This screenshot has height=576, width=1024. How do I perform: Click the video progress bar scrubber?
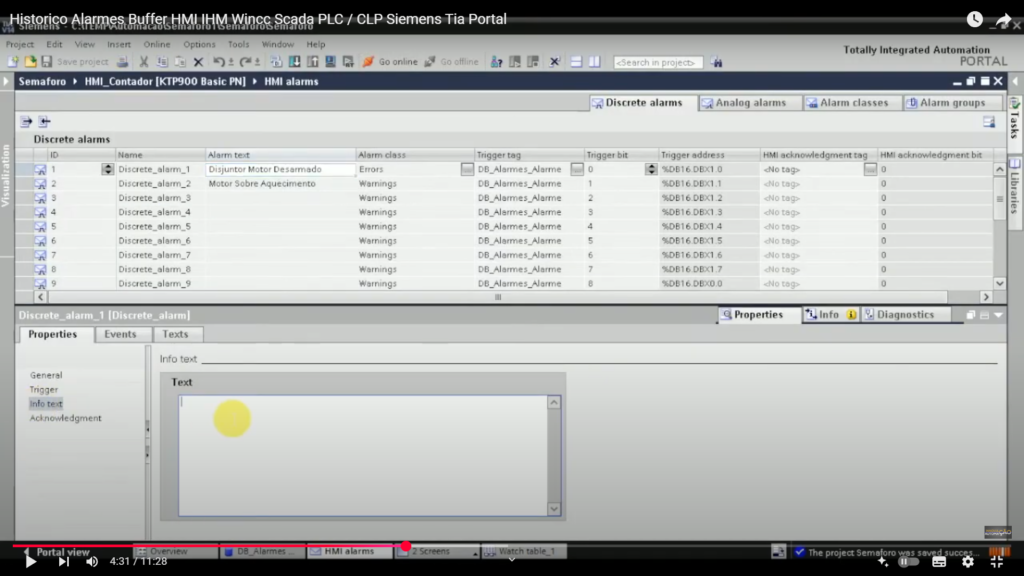406,546
